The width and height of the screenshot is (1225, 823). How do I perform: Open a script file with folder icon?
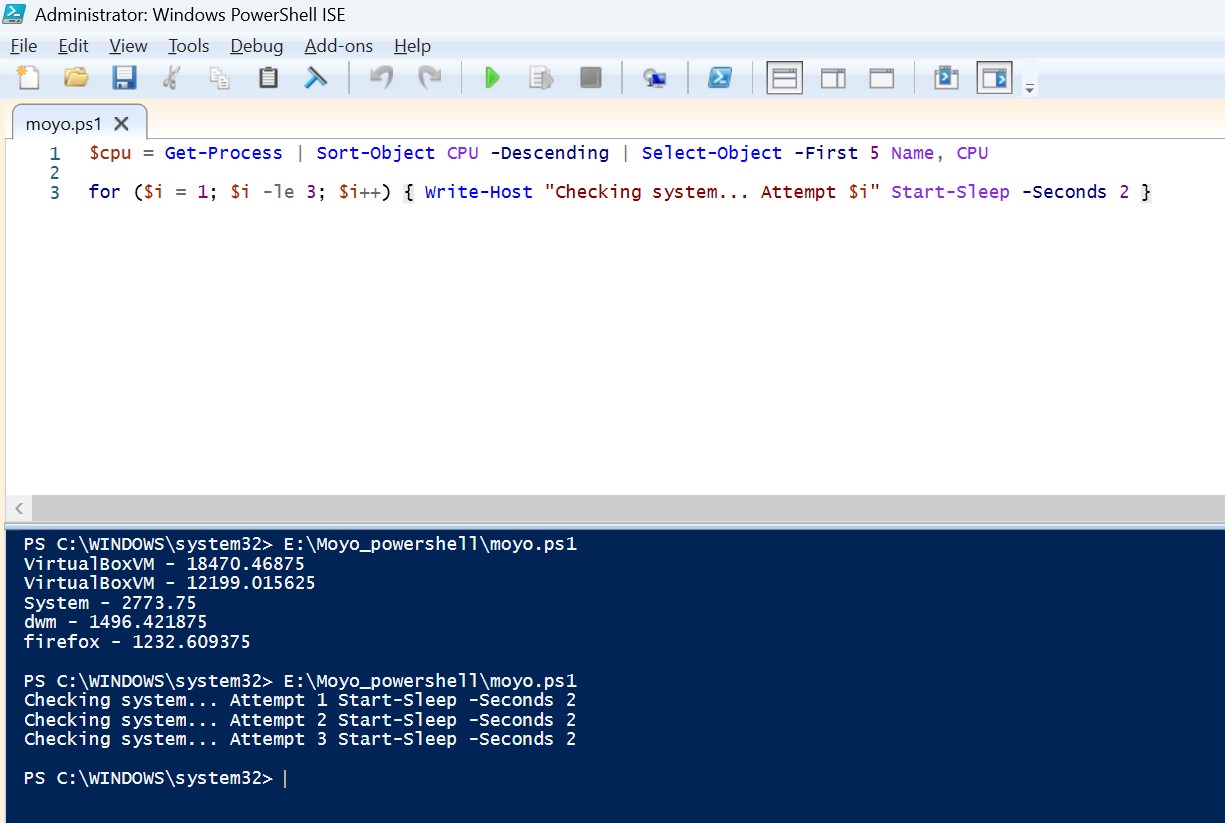tap(76, 77)
